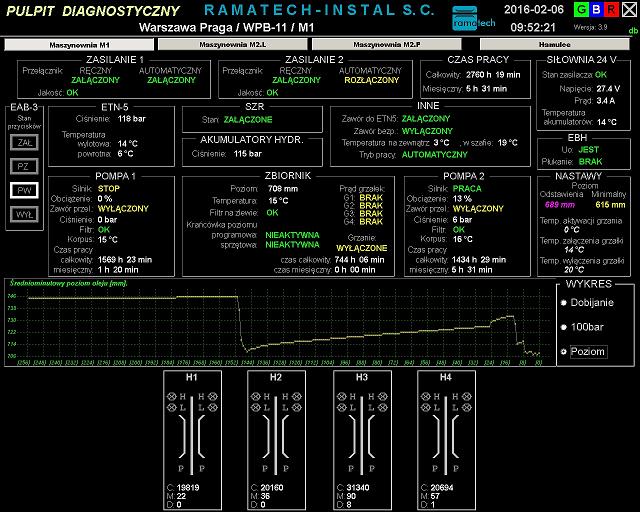This screenshot has height=512, width=640.
Task: Click the Siłownia Stan zasilacza OK
Action: pos(601,75)
